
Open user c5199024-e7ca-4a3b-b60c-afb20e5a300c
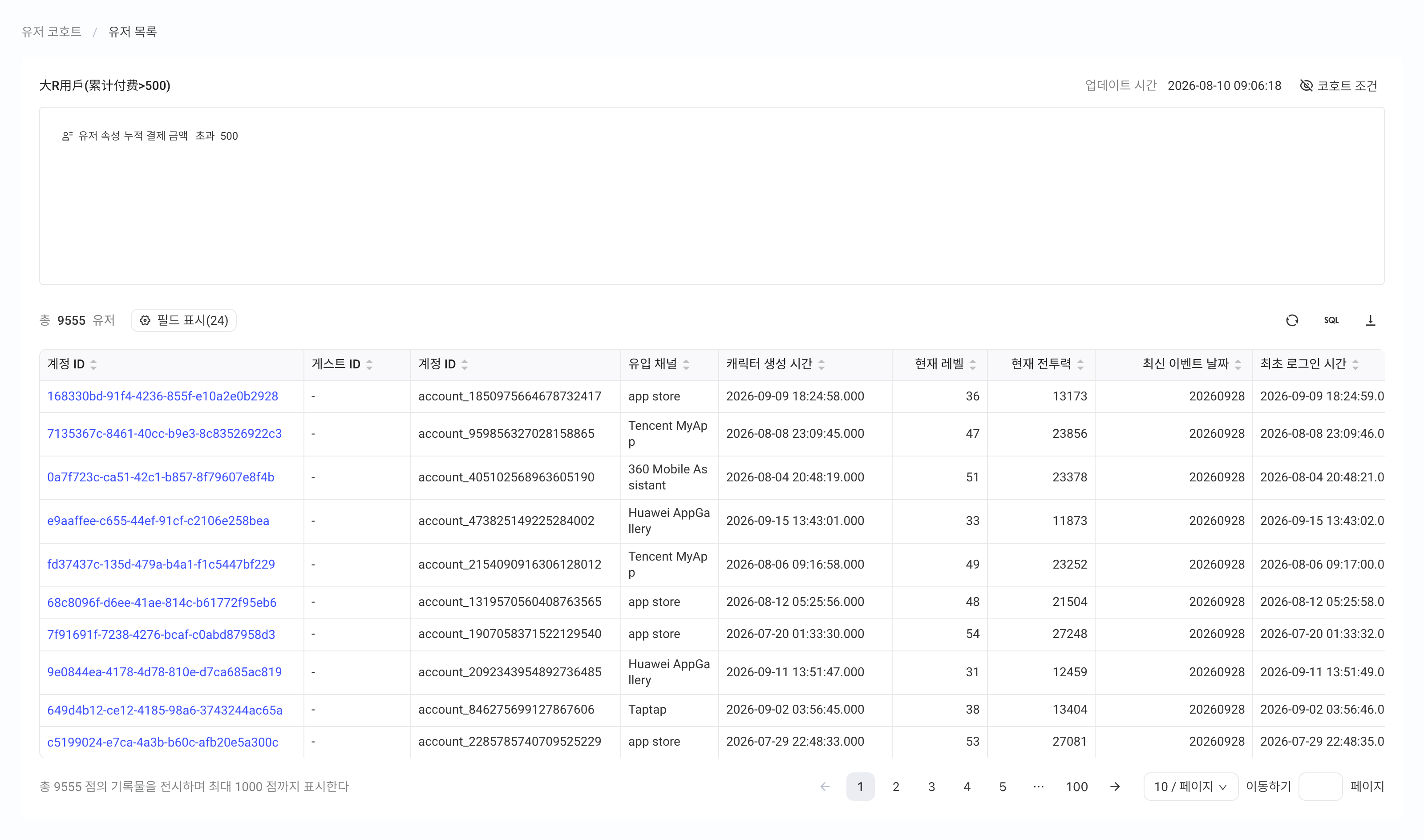click(162, 742)
